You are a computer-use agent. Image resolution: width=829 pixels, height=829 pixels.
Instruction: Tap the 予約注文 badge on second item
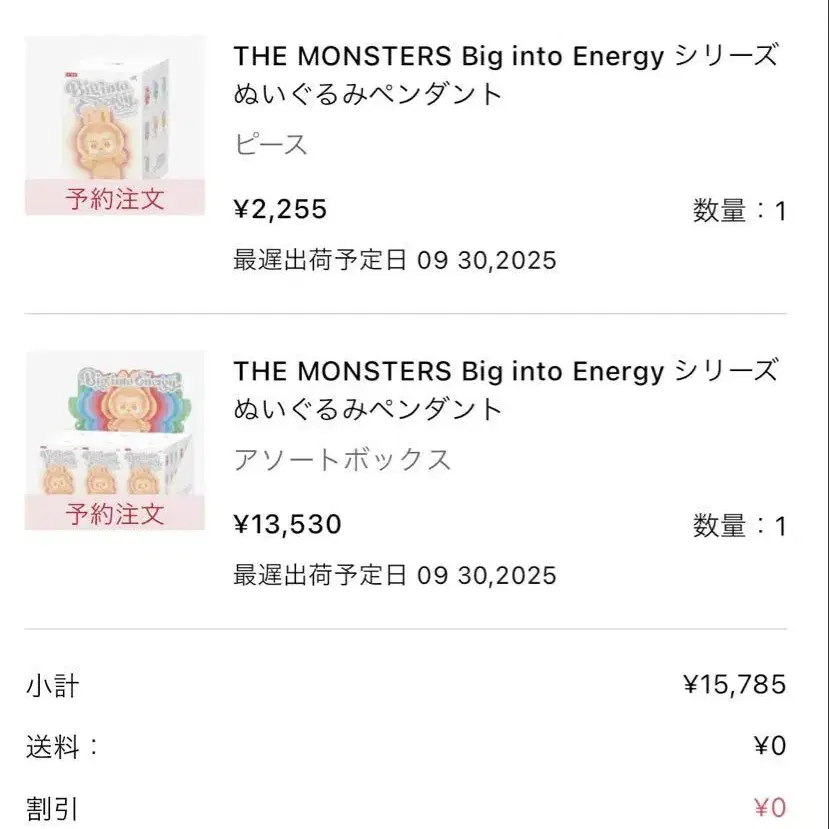click(115, 513)
